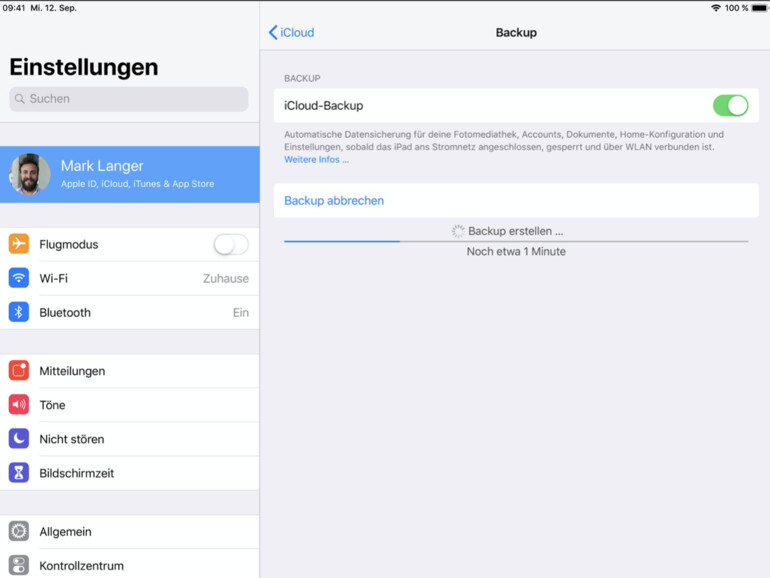This screenshot has width=770, height=578.
Task: Tap the BACKUP section header
Action: coord(302,79)
